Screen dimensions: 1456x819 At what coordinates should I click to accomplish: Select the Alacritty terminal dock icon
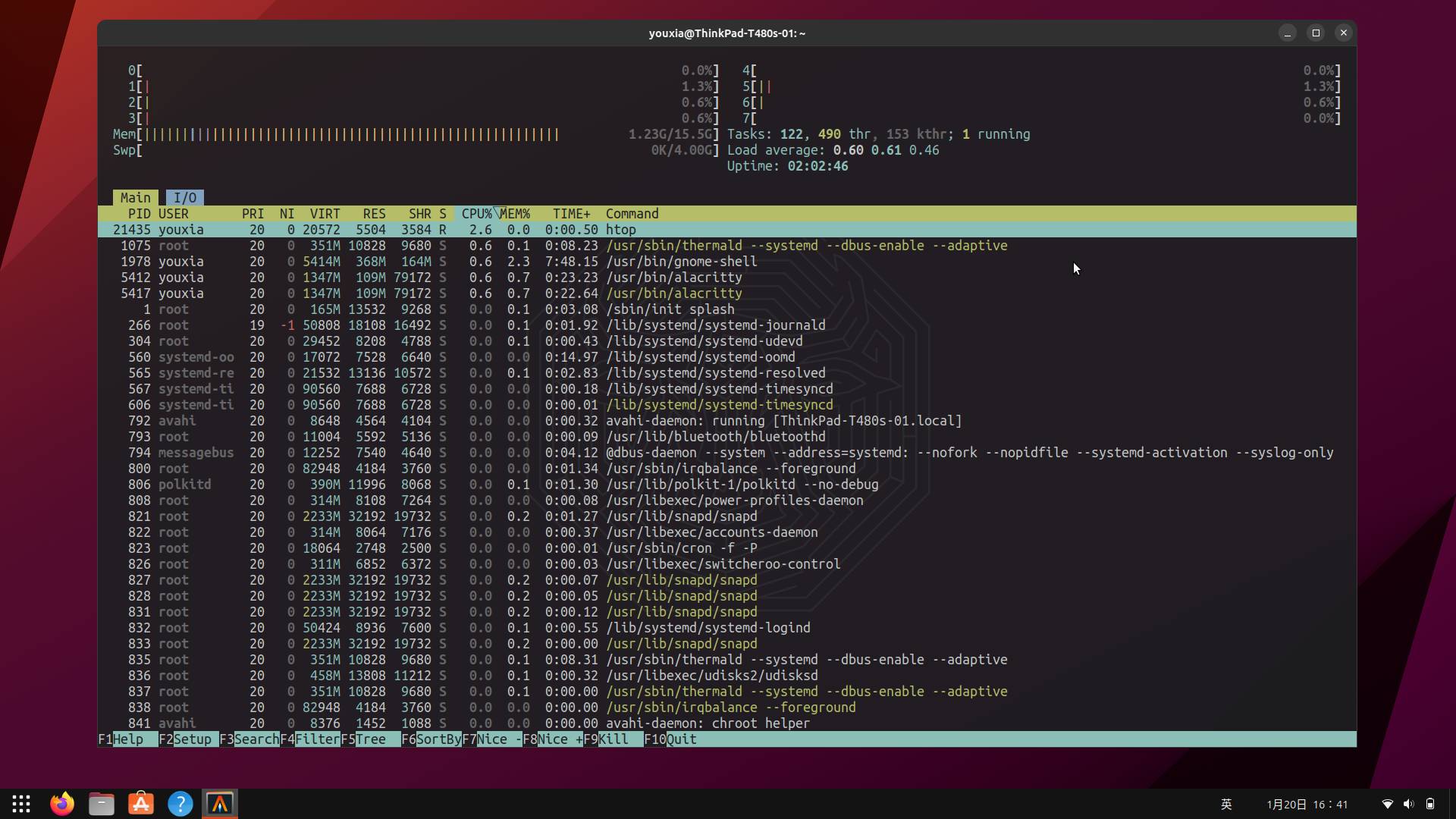pyautogui.click(x=220, y=804)
